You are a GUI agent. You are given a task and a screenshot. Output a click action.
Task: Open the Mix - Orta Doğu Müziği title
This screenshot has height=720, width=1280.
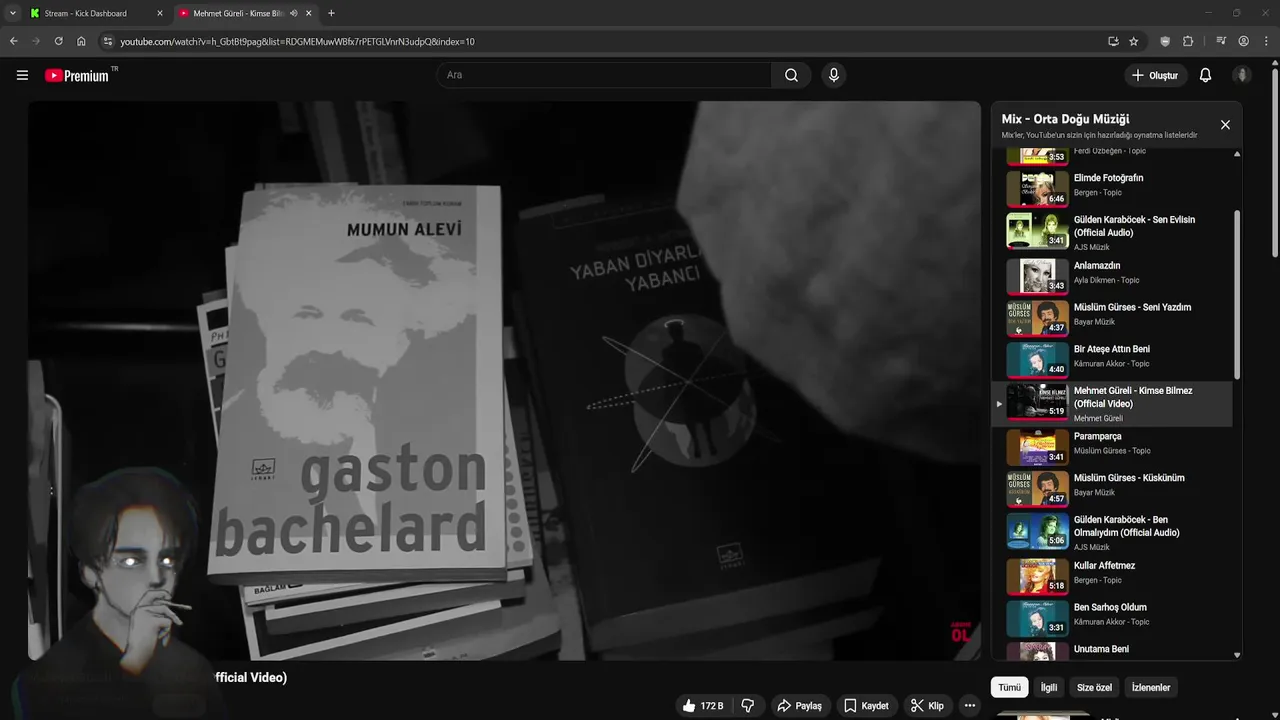(x=1065, y=119)
